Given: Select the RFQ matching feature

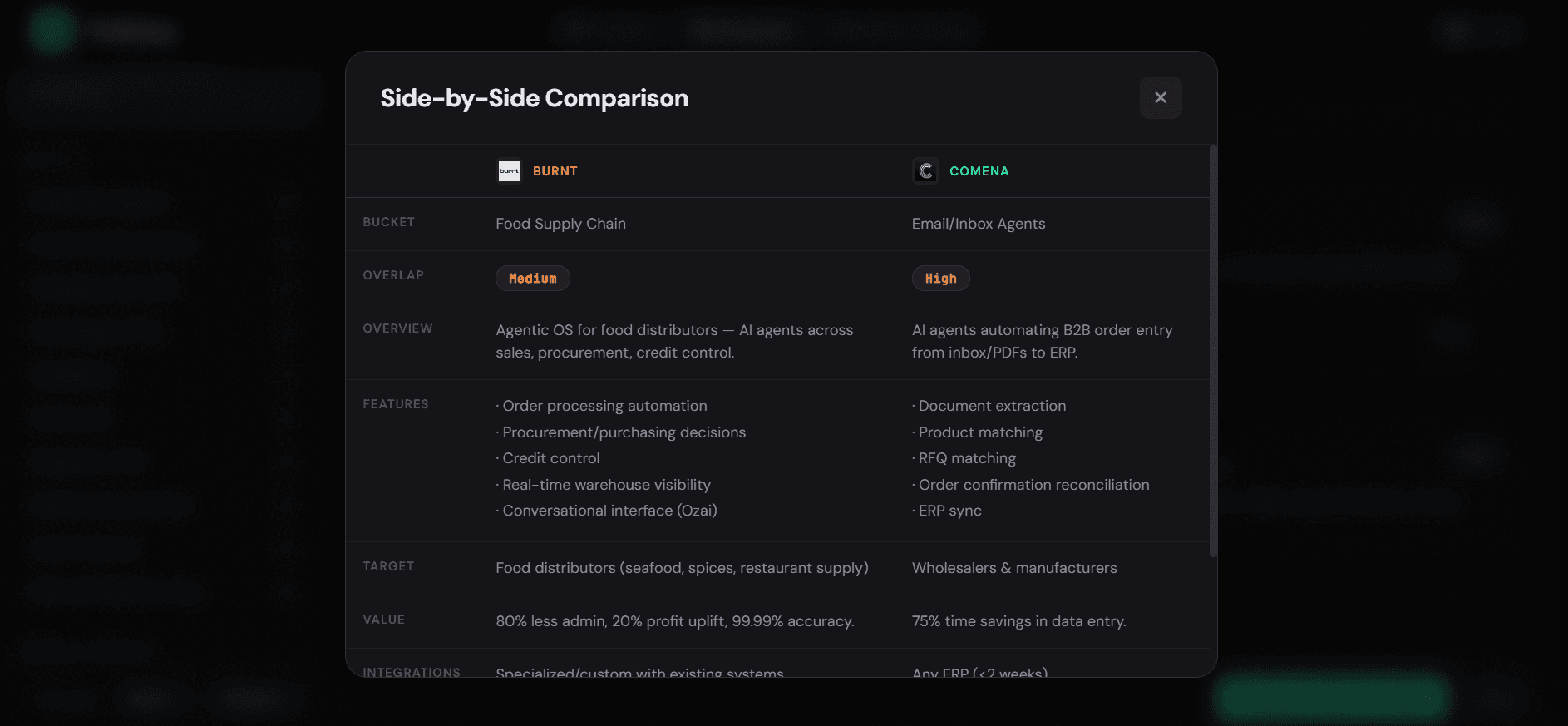Looking at the screenshot, I should (x=964, y=458).
